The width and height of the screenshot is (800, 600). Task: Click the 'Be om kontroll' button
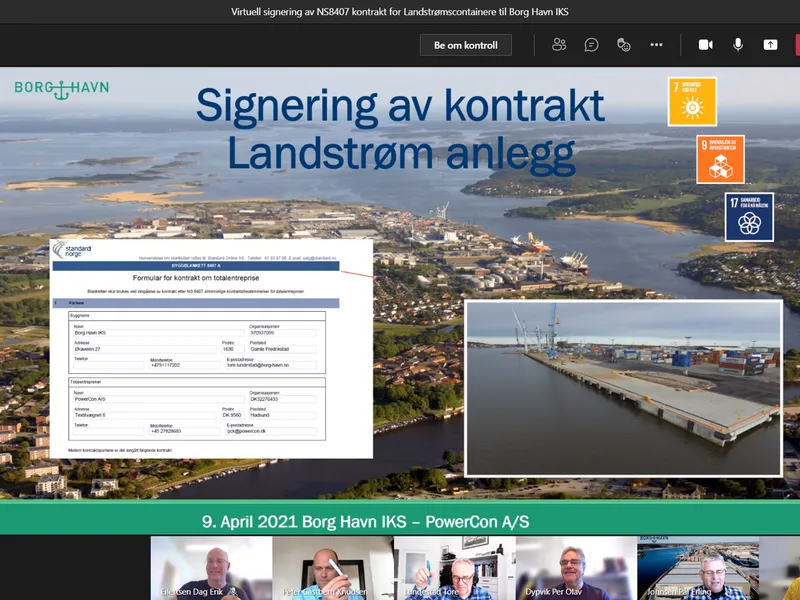point(465,45)
